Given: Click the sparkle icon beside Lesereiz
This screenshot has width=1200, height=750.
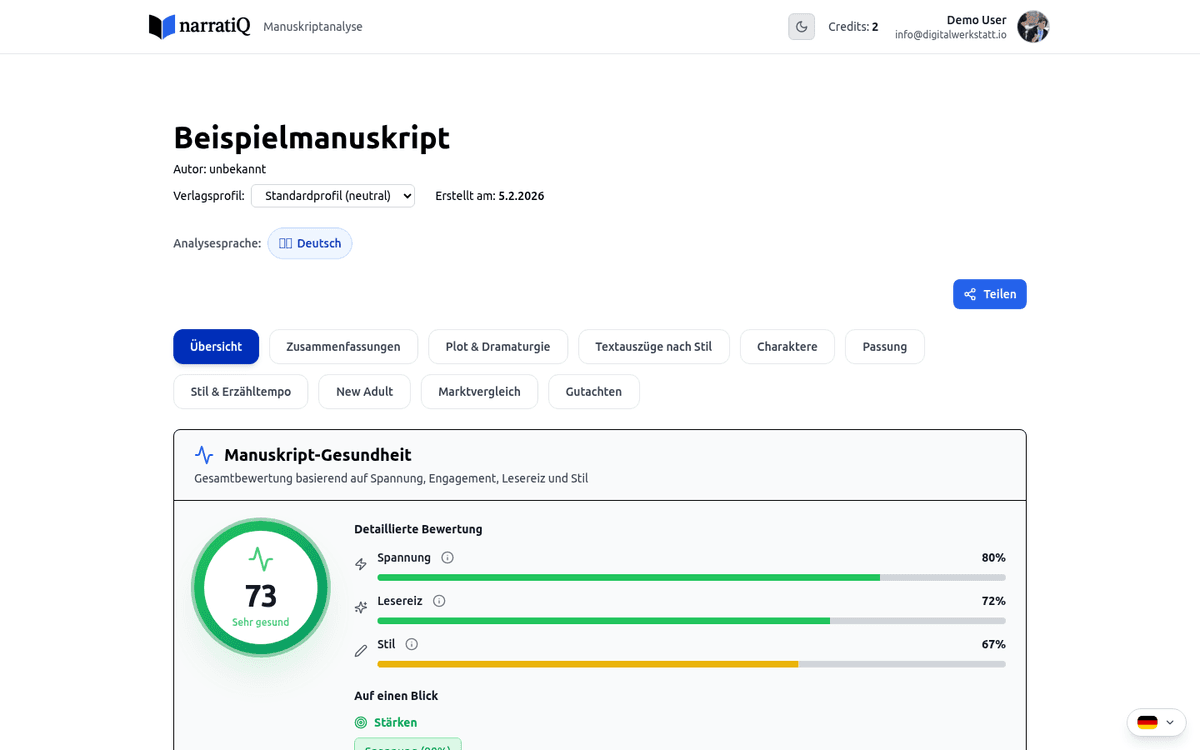Looking at the screenshot, I should (x=360, y=607).
